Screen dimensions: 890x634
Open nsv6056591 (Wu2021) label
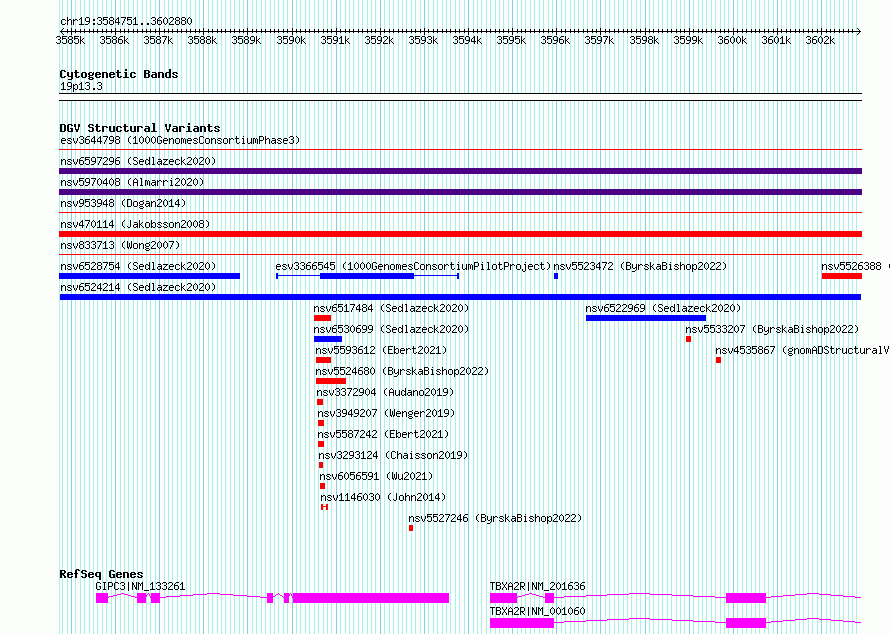point(376,476)
